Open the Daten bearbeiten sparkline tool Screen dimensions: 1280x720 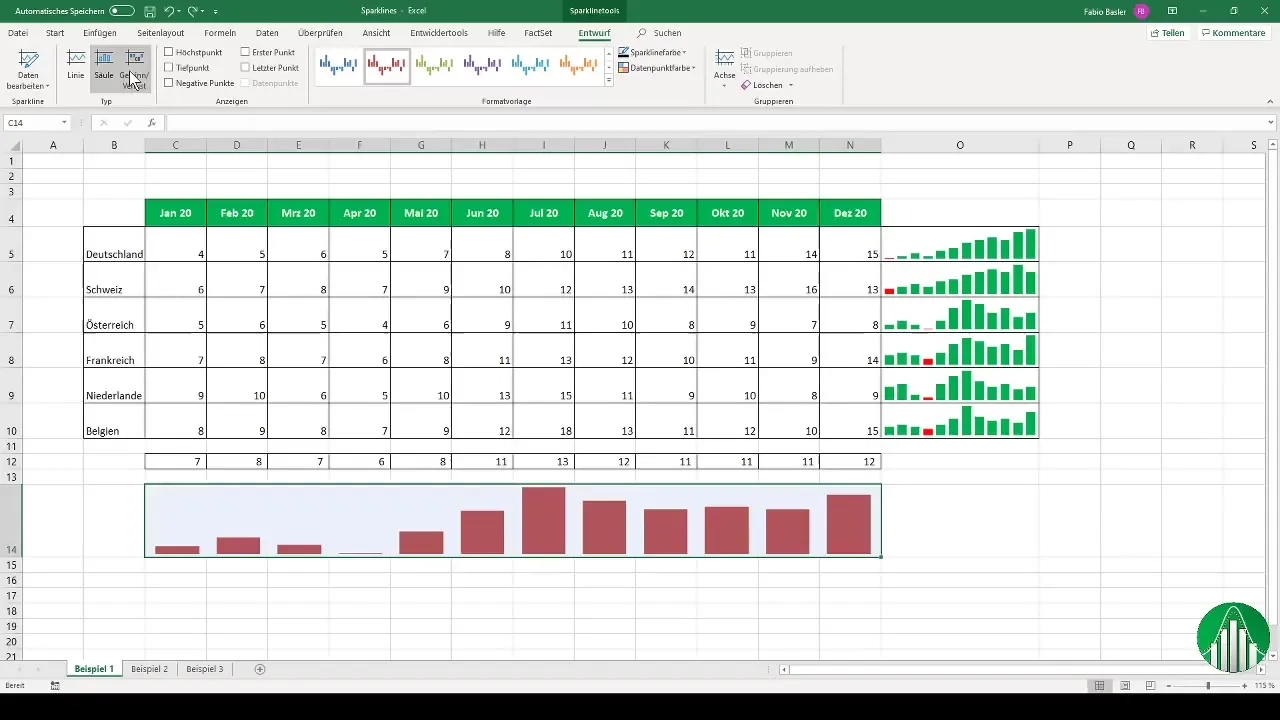coord(28,70)
